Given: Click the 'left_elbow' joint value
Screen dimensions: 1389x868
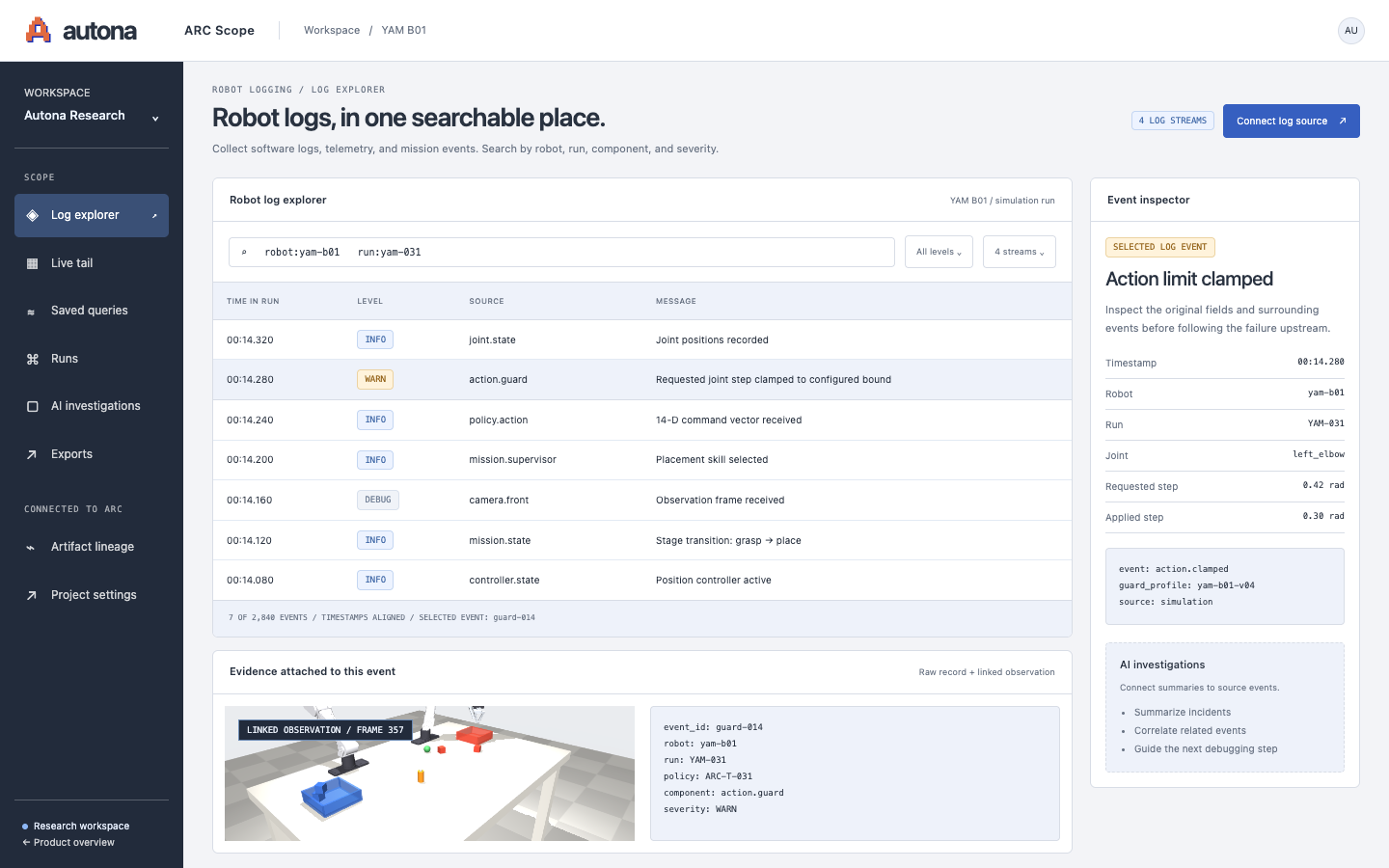Looking at the screenshot, I should (x=1319, y=454).
